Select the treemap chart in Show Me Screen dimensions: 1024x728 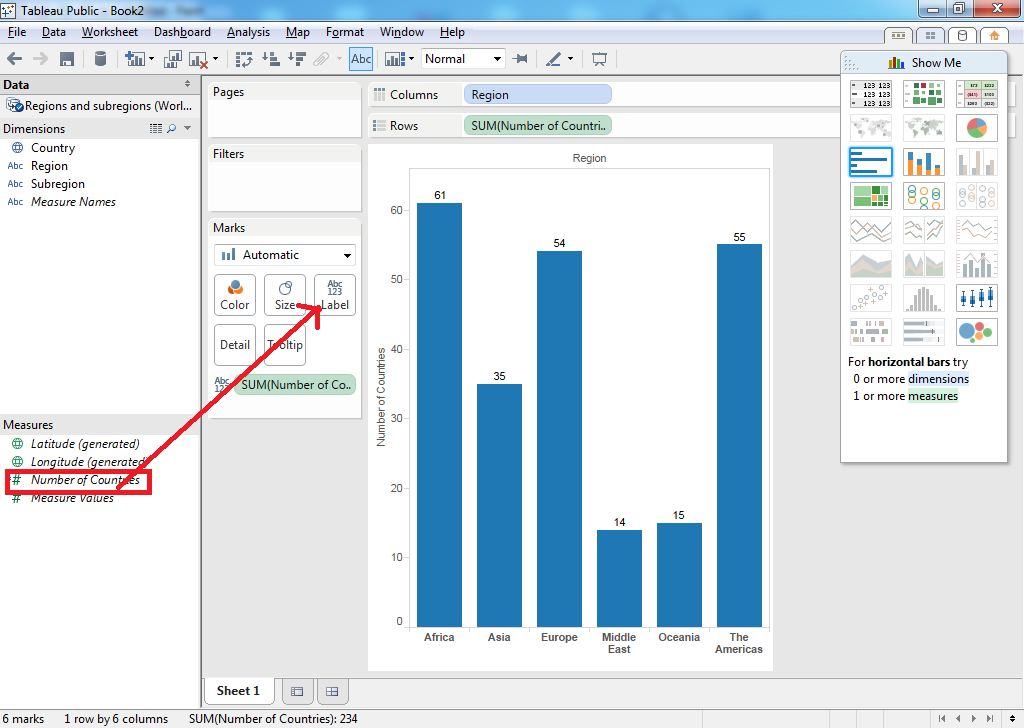click(x=871, y=195)
